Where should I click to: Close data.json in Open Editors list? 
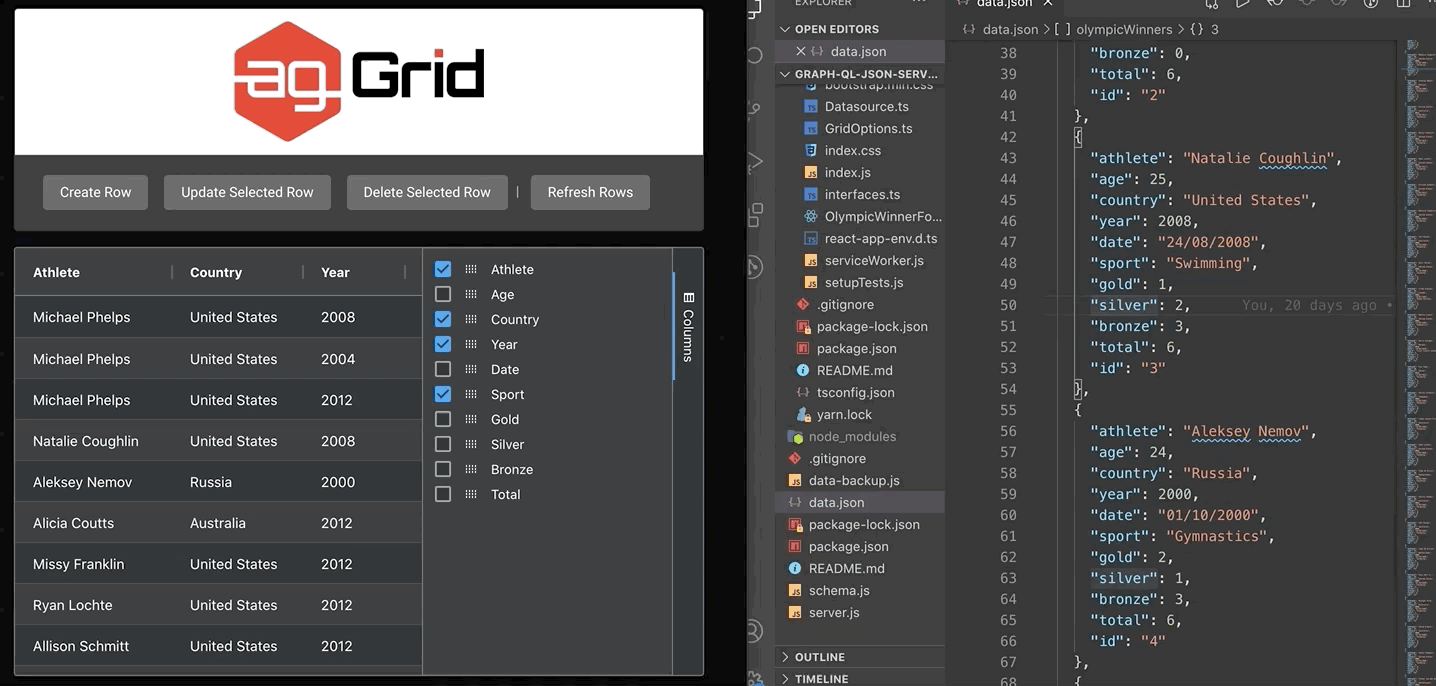[800, 51]
